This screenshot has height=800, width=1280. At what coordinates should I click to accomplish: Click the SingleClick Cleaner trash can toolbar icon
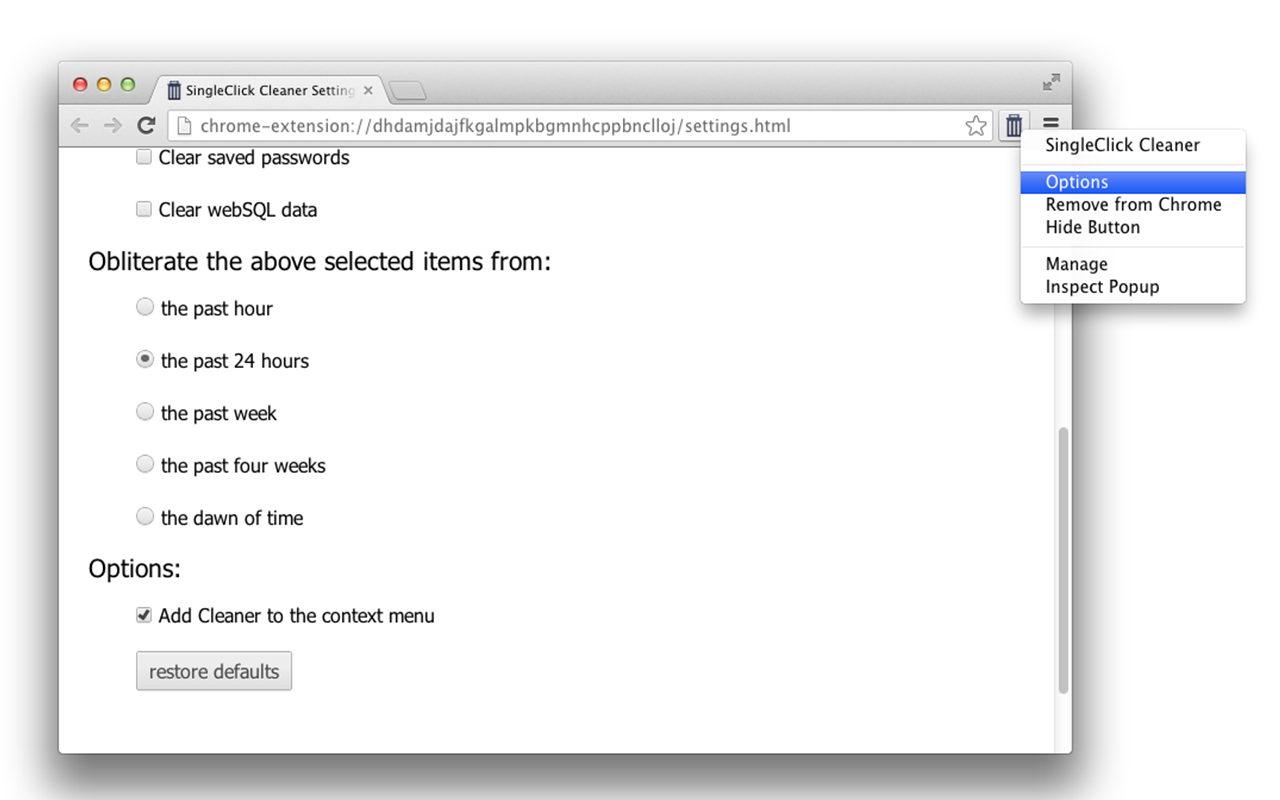click(1014, 125)
